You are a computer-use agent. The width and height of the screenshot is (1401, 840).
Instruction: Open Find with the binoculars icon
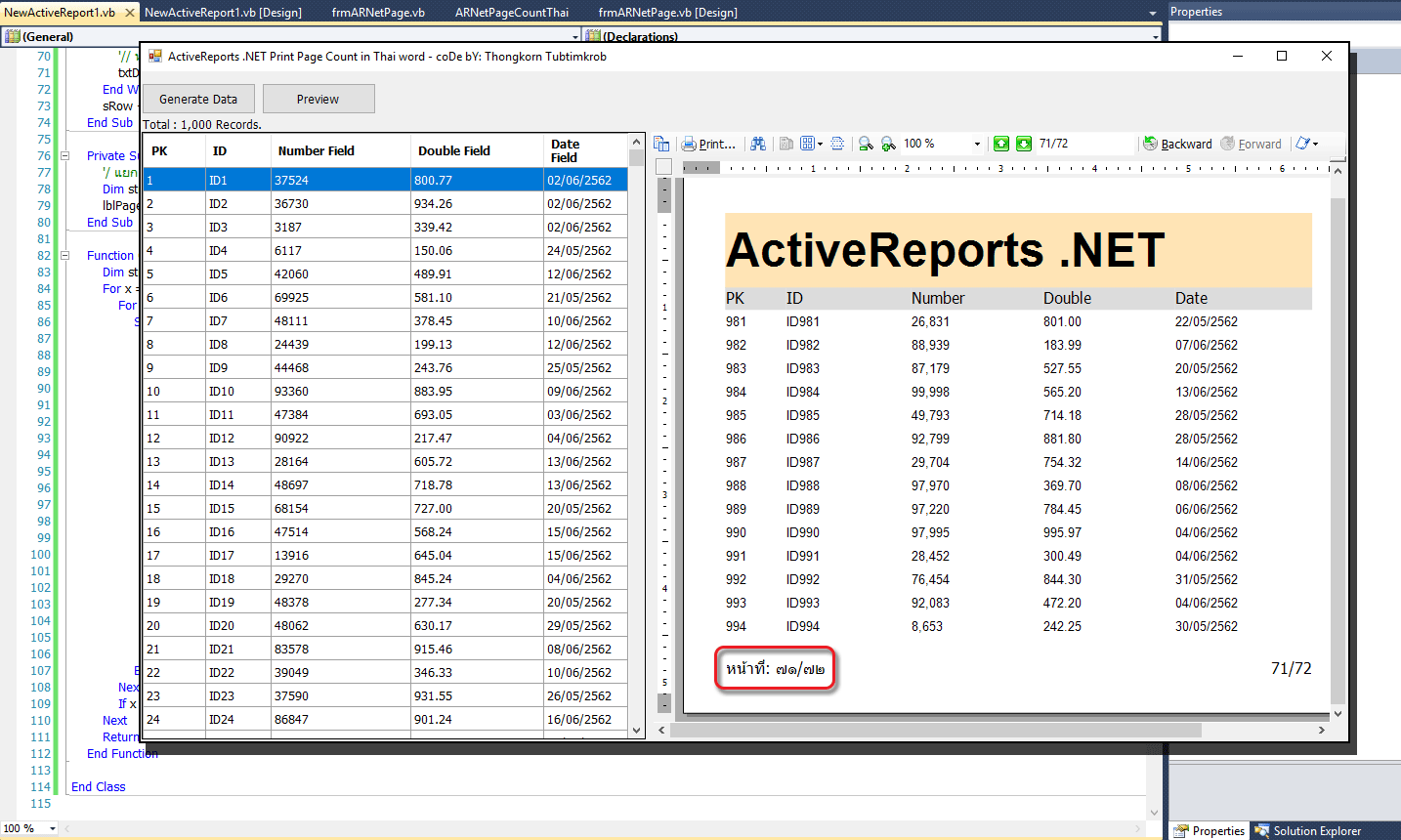pyautogui.click(x=758, y=144)
